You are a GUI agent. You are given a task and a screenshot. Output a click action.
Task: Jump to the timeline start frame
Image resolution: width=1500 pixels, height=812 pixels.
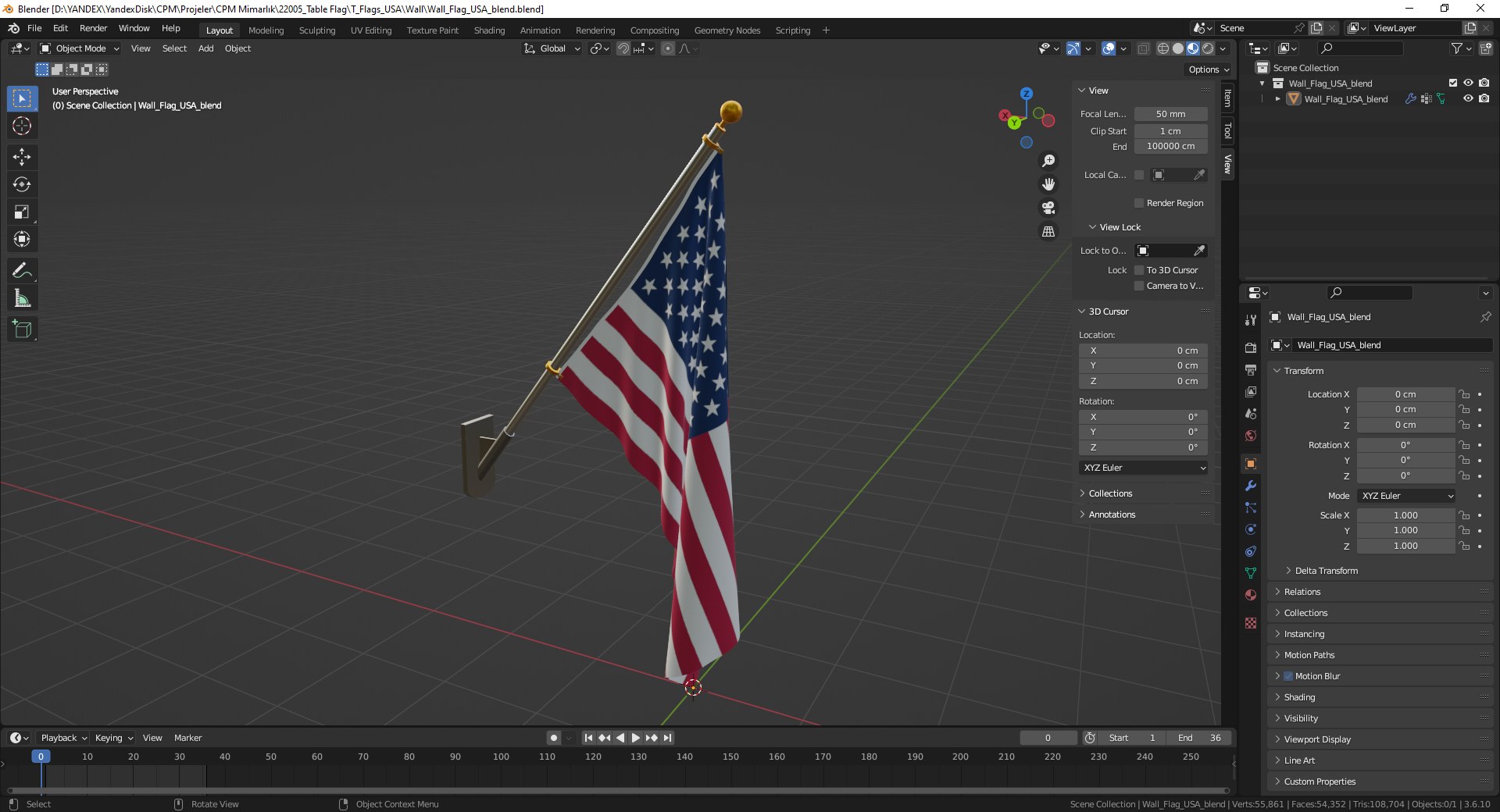click(588, 738)
